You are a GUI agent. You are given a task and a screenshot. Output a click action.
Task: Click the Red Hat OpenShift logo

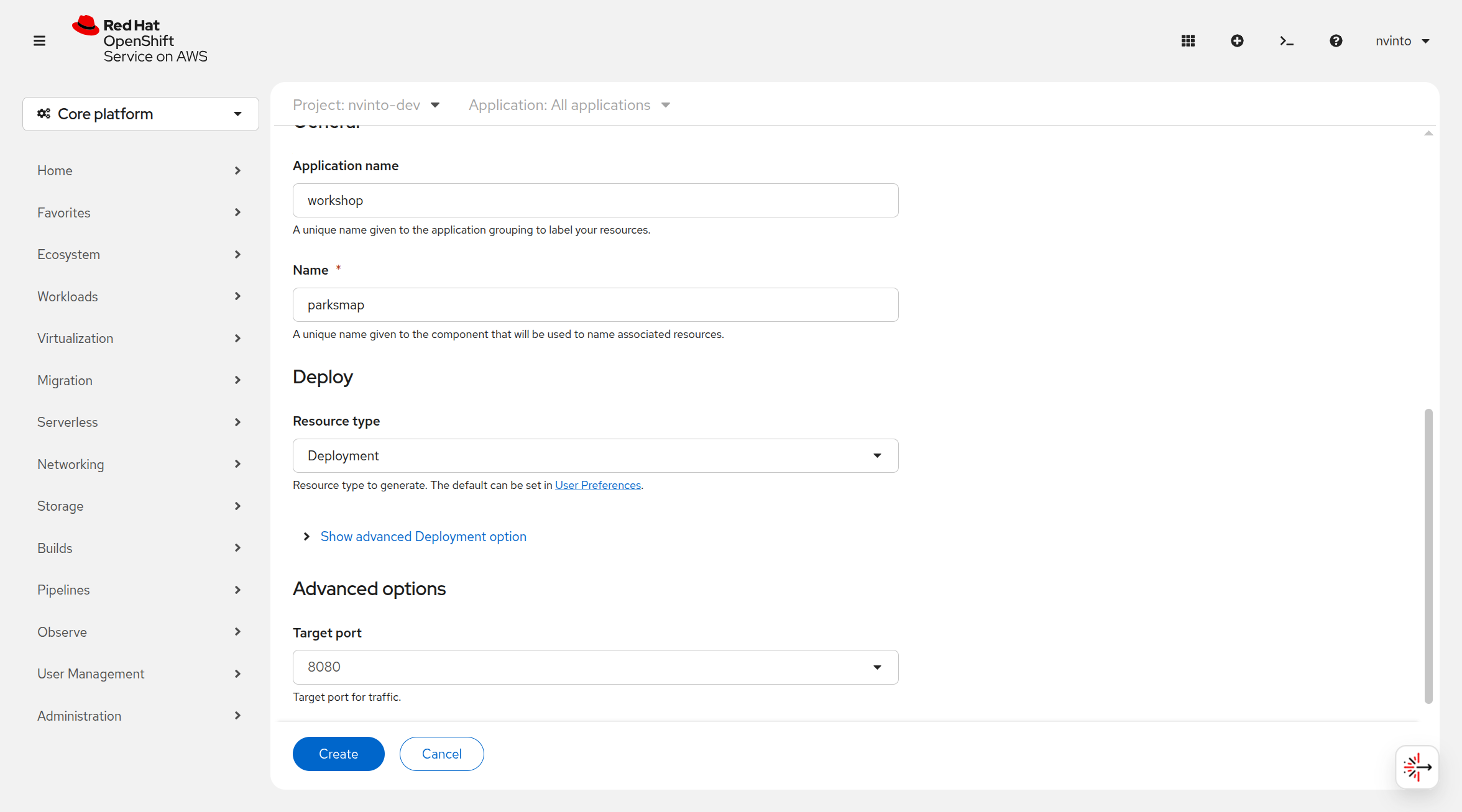coord(140,40)
